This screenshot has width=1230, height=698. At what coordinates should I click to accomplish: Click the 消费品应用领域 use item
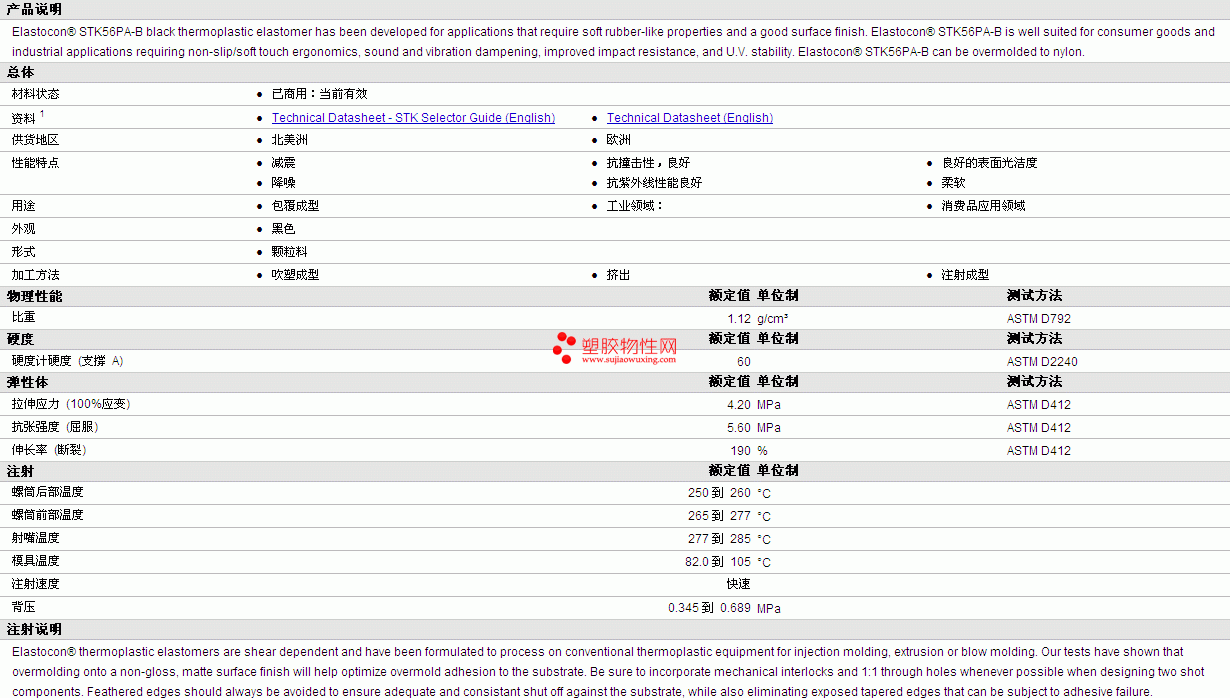(984, 206)
